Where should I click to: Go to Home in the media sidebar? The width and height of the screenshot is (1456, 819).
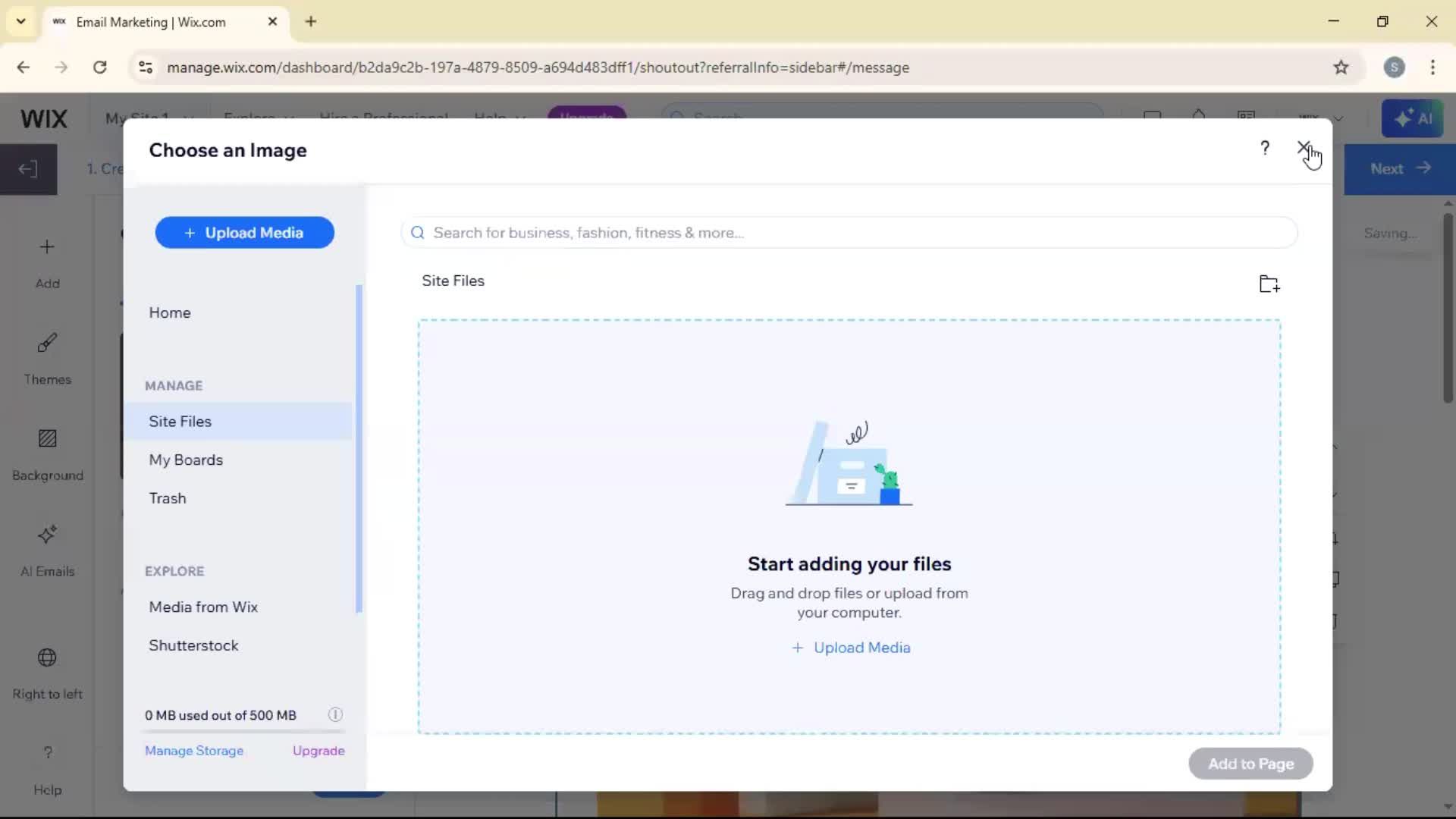(x=170, y=312)
